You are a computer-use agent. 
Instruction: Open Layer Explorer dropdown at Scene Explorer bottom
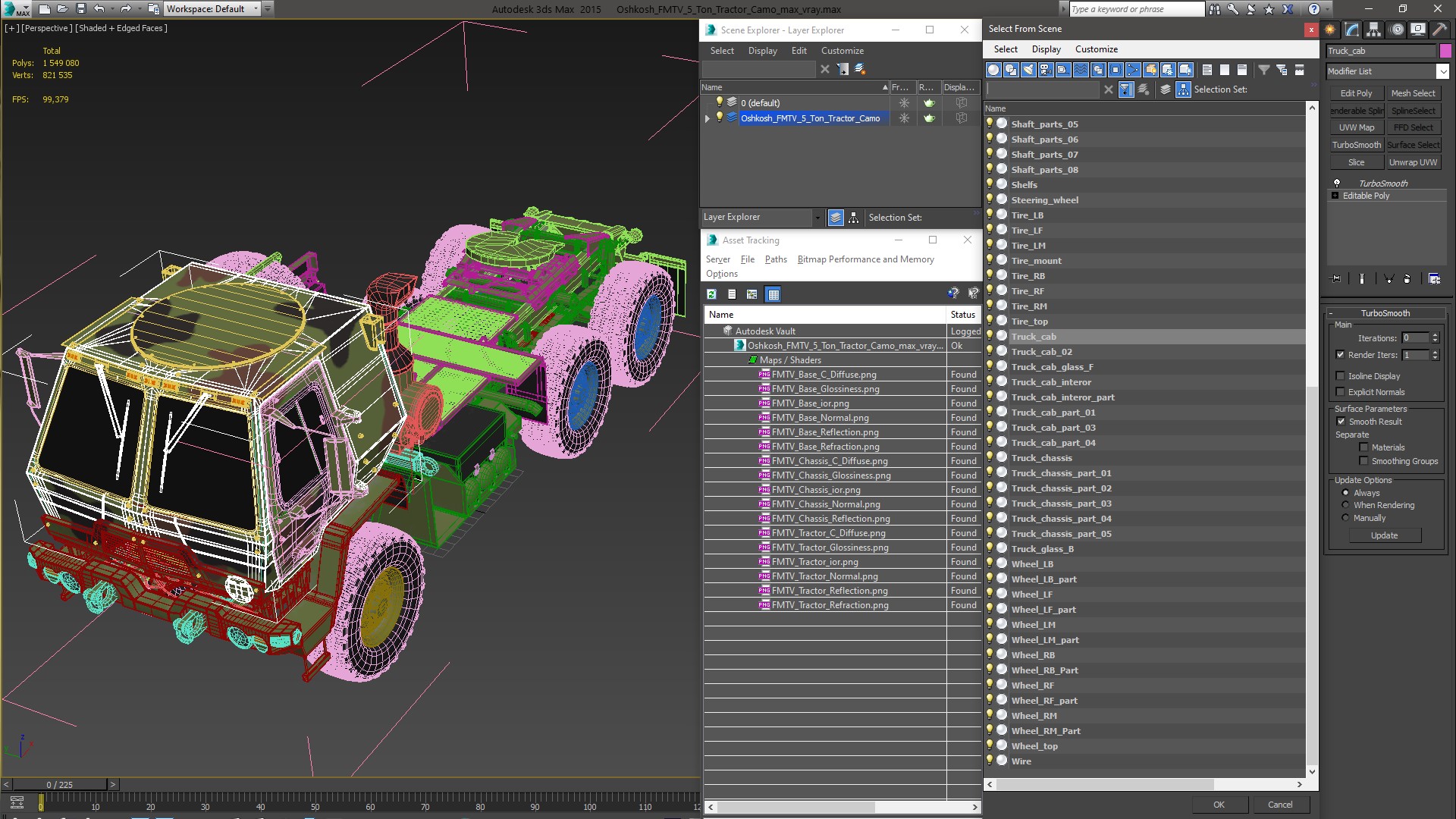coord(817,218)
